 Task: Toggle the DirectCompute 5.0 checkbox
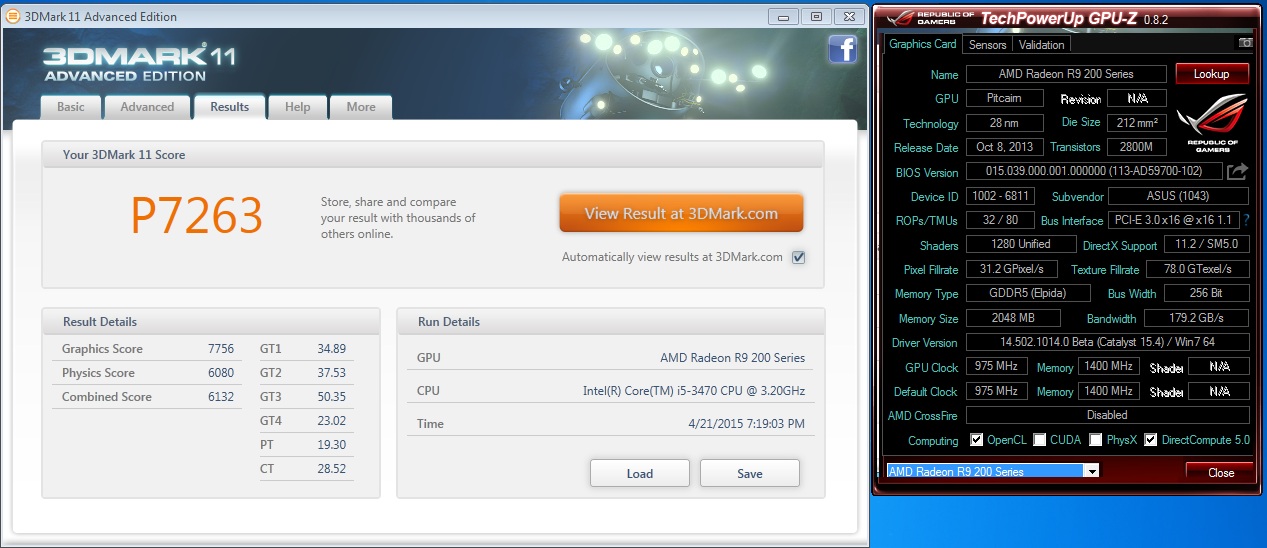1151,440
